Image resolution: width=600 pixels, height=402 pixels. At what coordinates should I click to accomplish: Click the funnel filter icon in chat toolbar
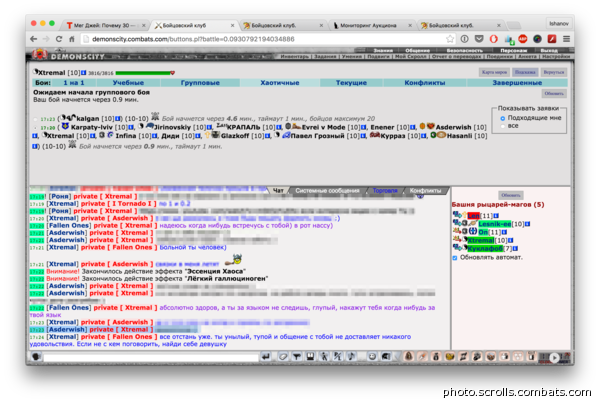click(297, 356)
